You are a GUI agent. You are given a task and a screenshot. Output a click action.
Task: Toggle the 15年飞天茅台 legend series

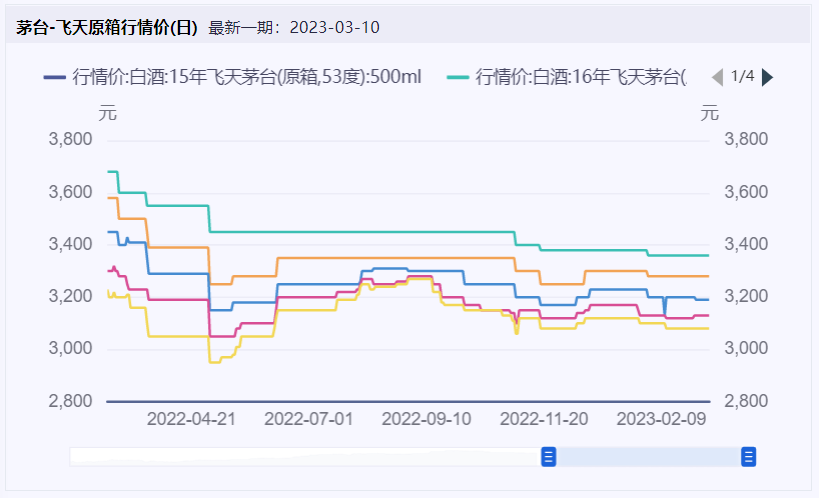(x=232, y=77)
